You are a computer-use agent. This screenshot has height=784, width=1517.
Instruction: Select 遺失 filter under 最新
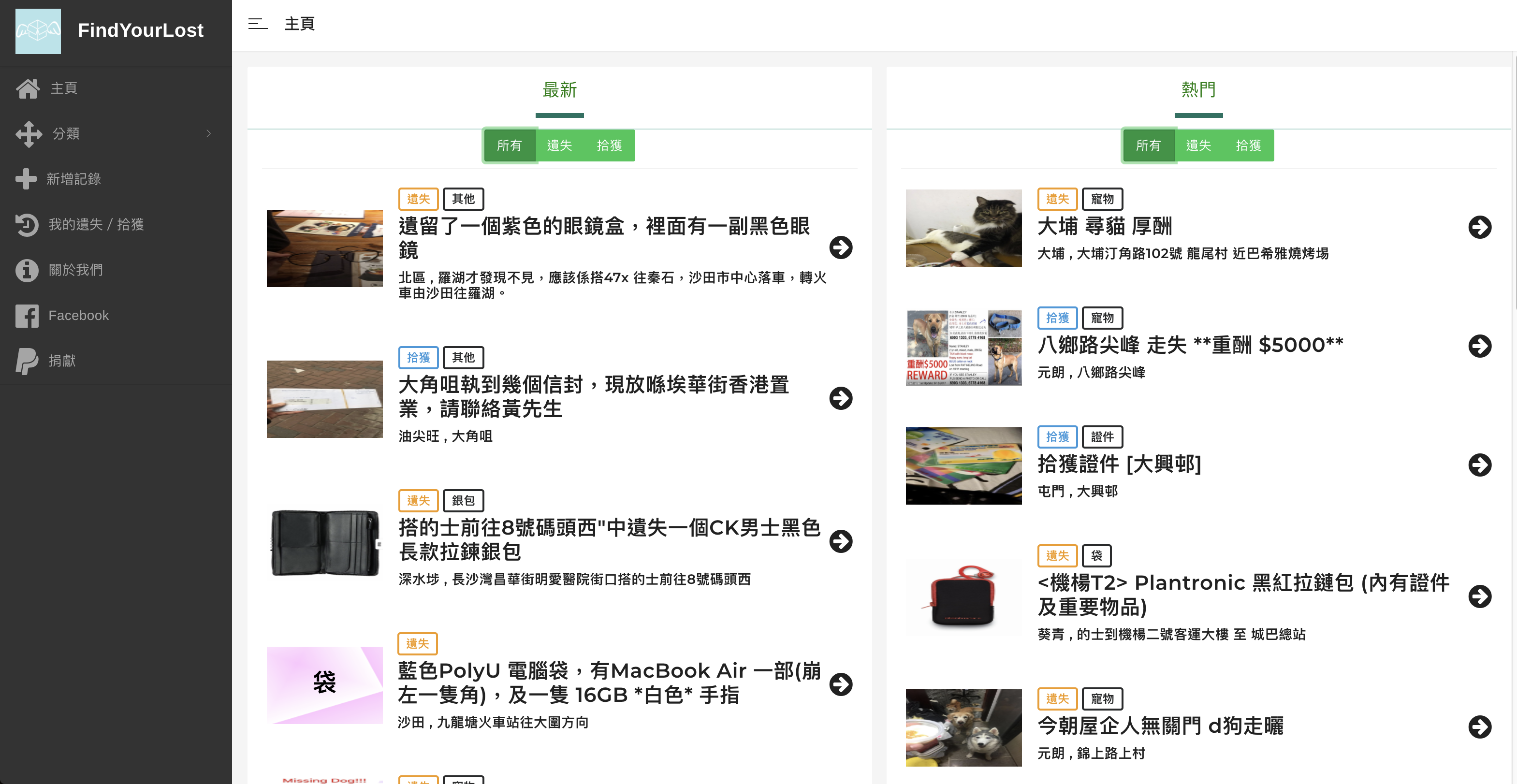pyautogui.click(x=559, y=145)
